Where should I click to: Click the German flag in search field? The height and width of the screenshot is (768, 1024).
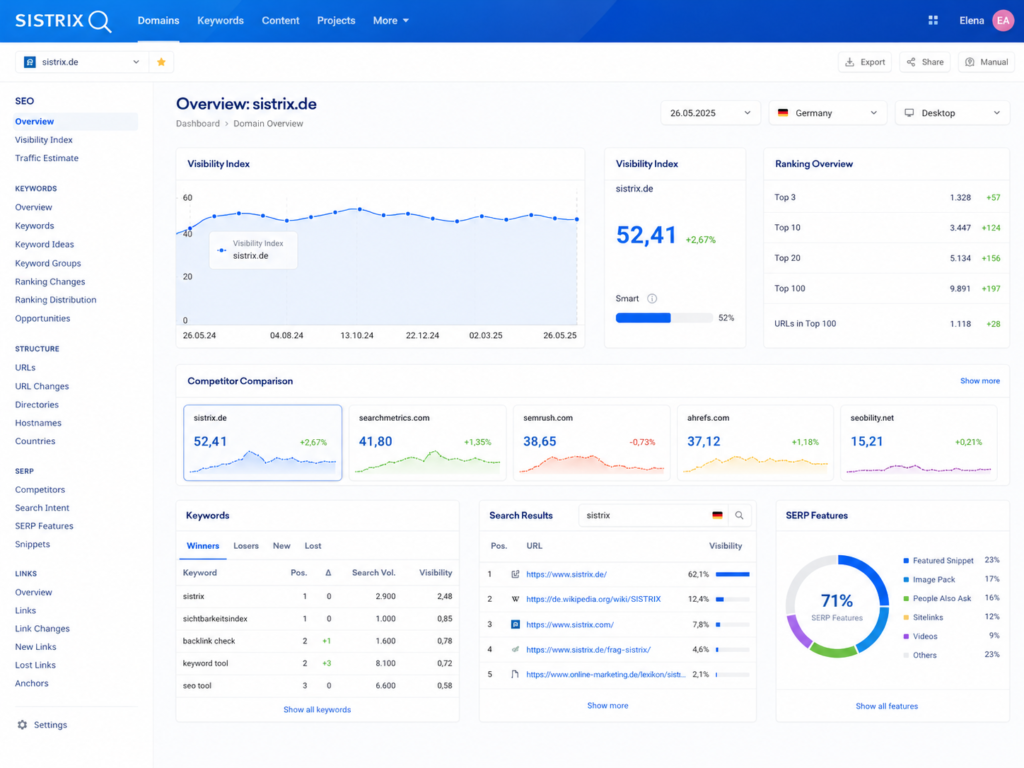pyautogui.click(x=717, y=515)
